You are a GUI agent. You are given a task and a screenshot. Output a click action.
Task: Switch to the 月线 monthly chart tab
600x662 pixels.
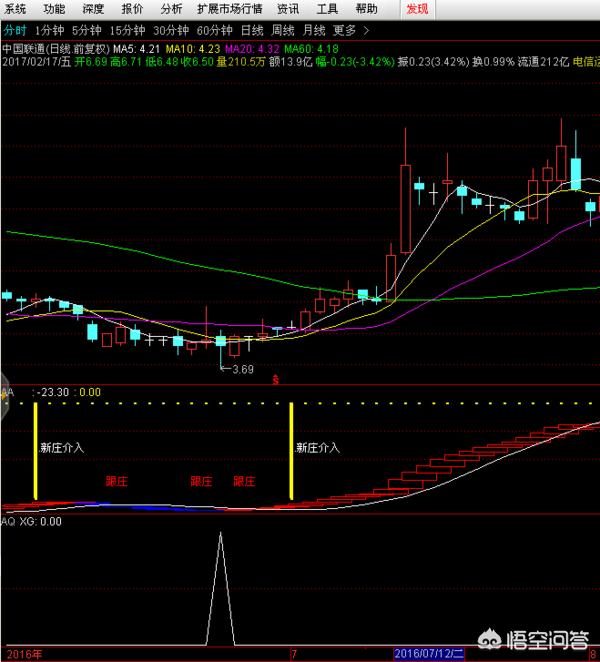[x=316, y=31]
